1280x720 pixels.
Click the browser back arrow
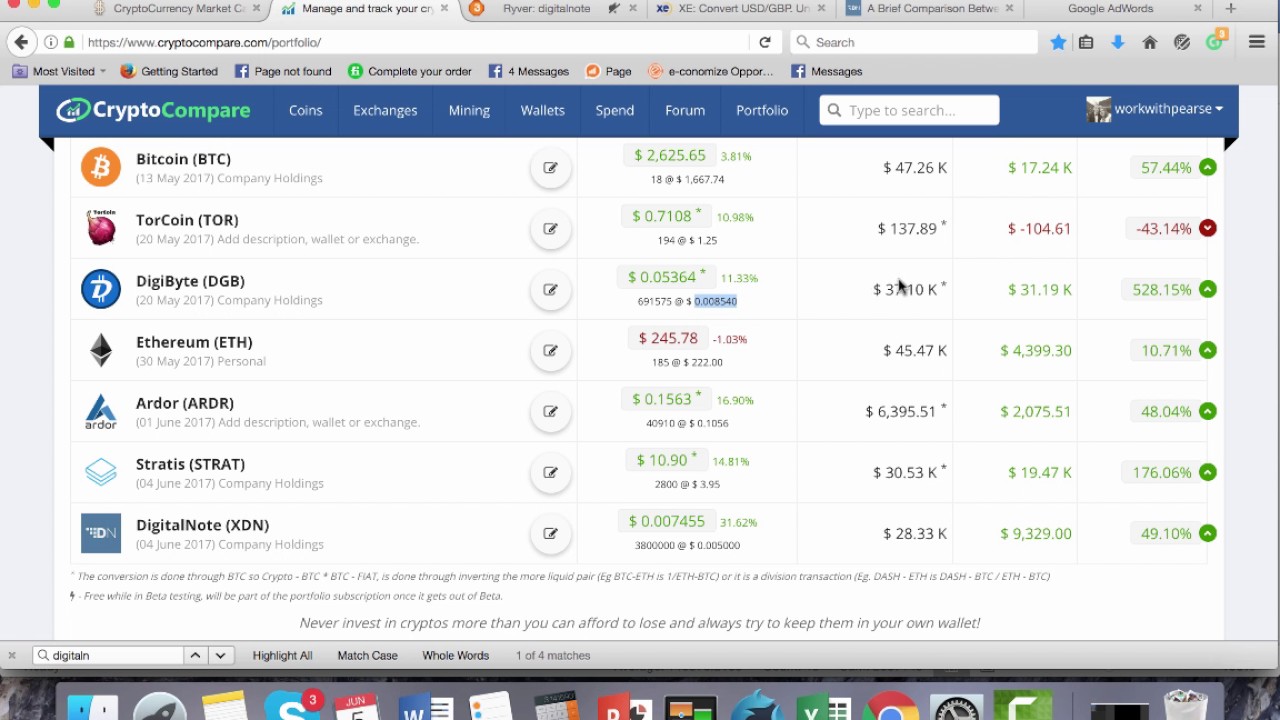(21, 42)
